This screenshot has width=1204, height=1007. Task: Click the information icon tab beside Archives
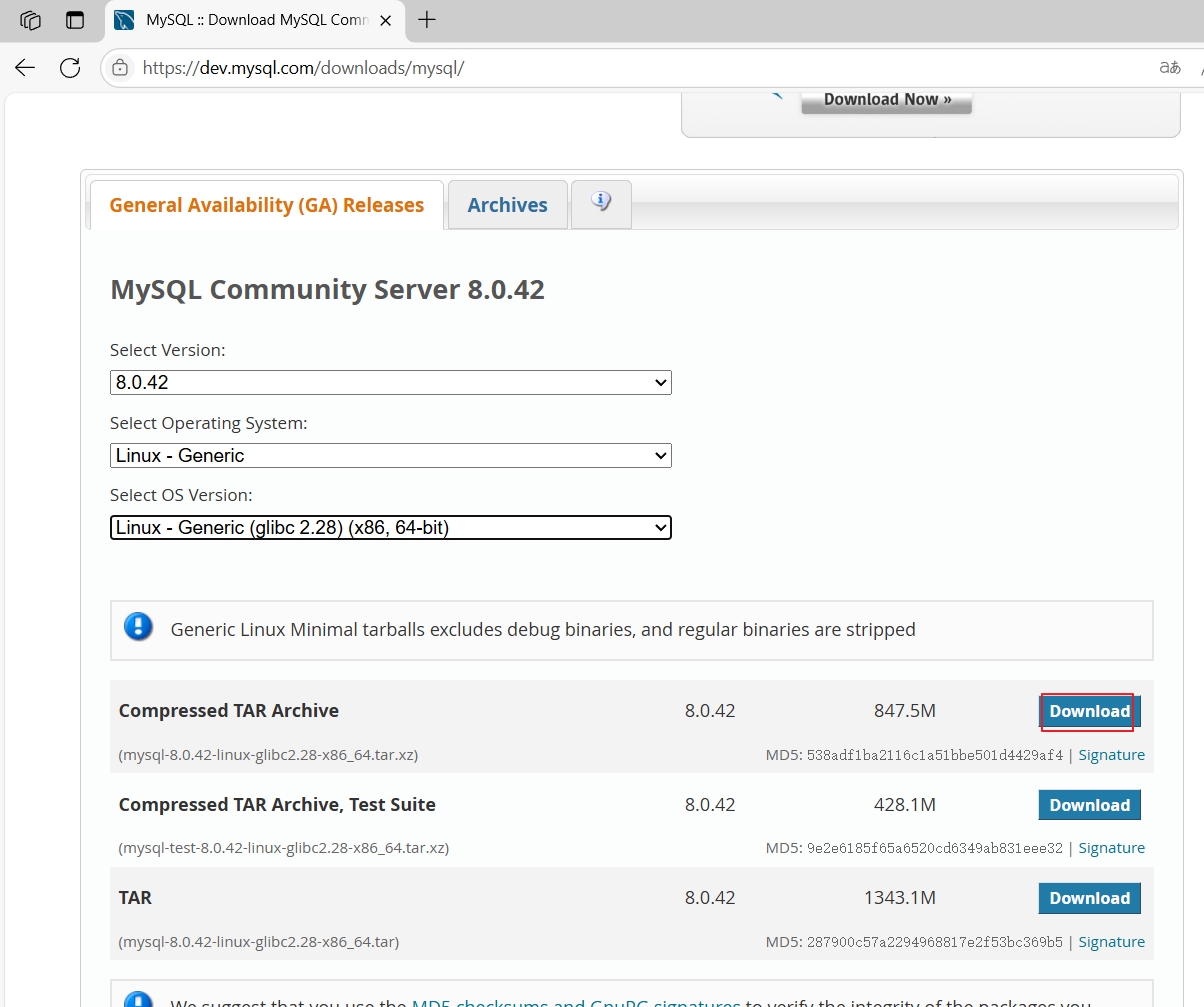point(601,203)
